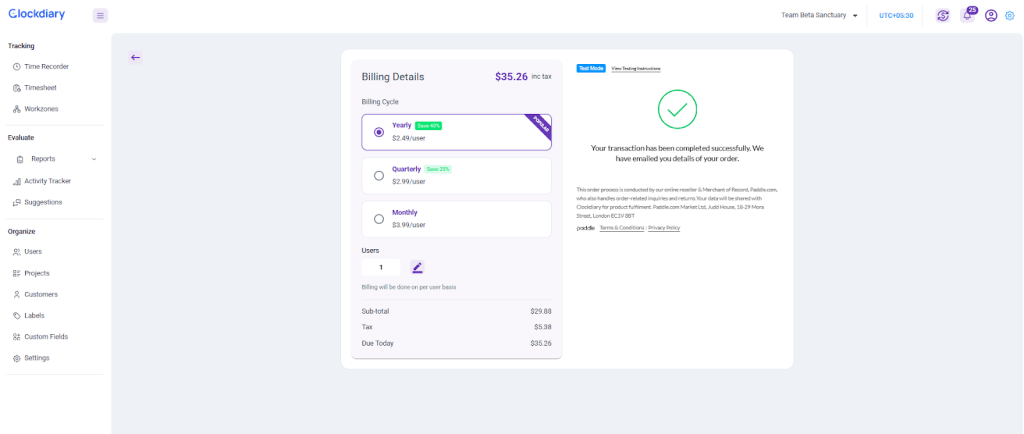
Task: Click the edit users pencil icon
Action: (417, 267)
